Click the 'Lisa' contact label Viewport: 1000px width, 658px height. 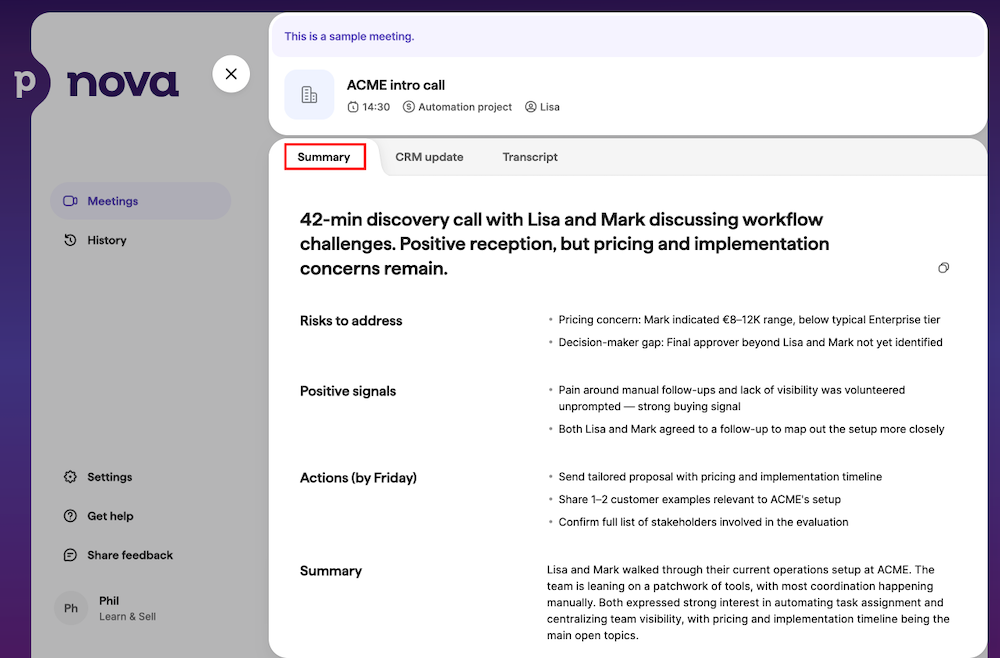coord(550,107)
